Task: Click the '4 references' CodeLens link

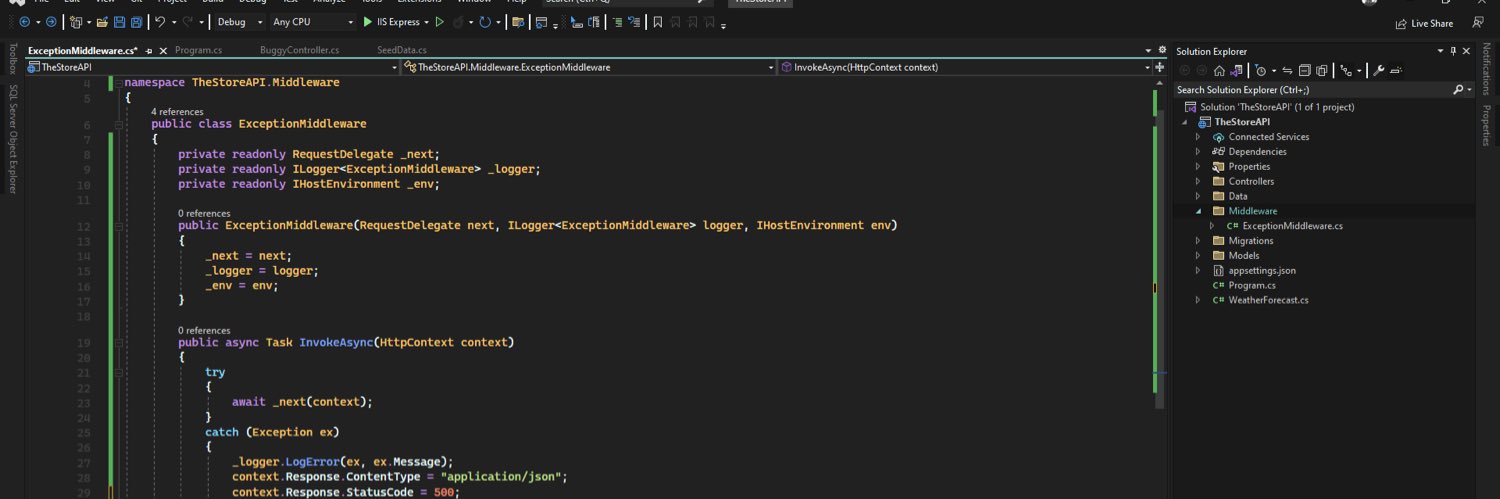Action: pyautogui.click(x=177, y=112)
